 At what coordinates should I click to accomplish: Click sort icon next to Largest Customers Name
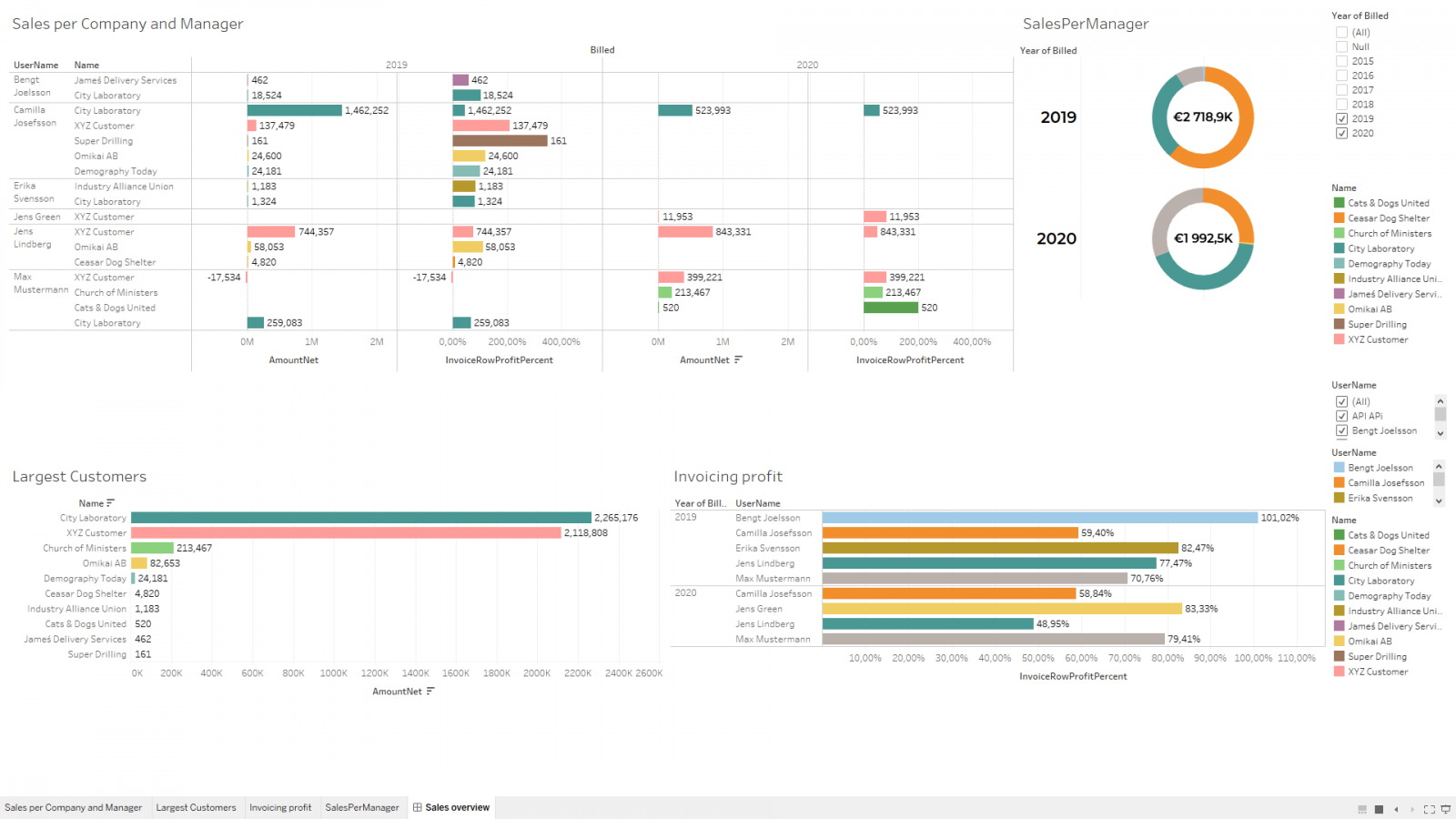110,503
